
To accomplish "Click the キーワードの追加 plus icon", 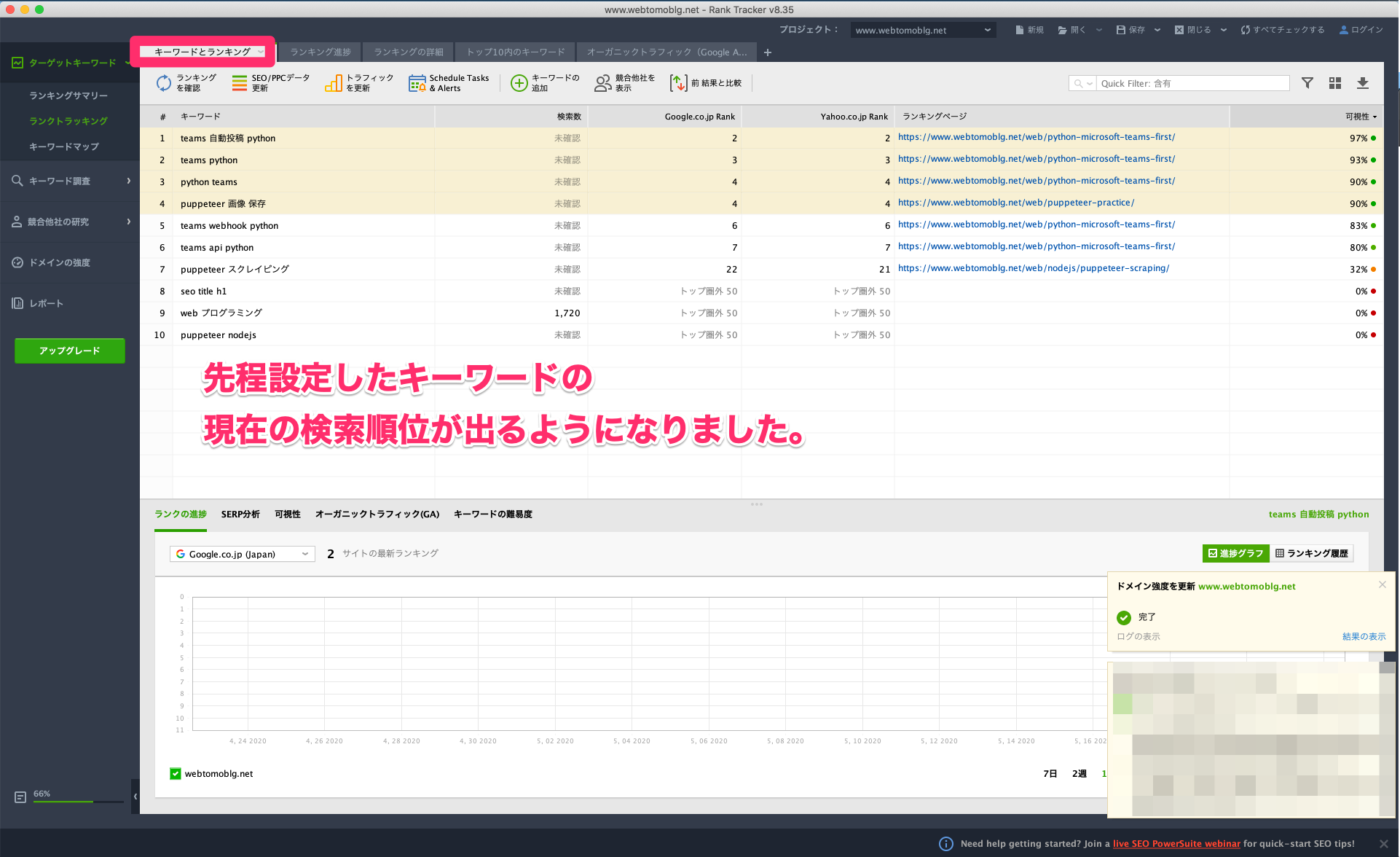I will tap(519, 83).
